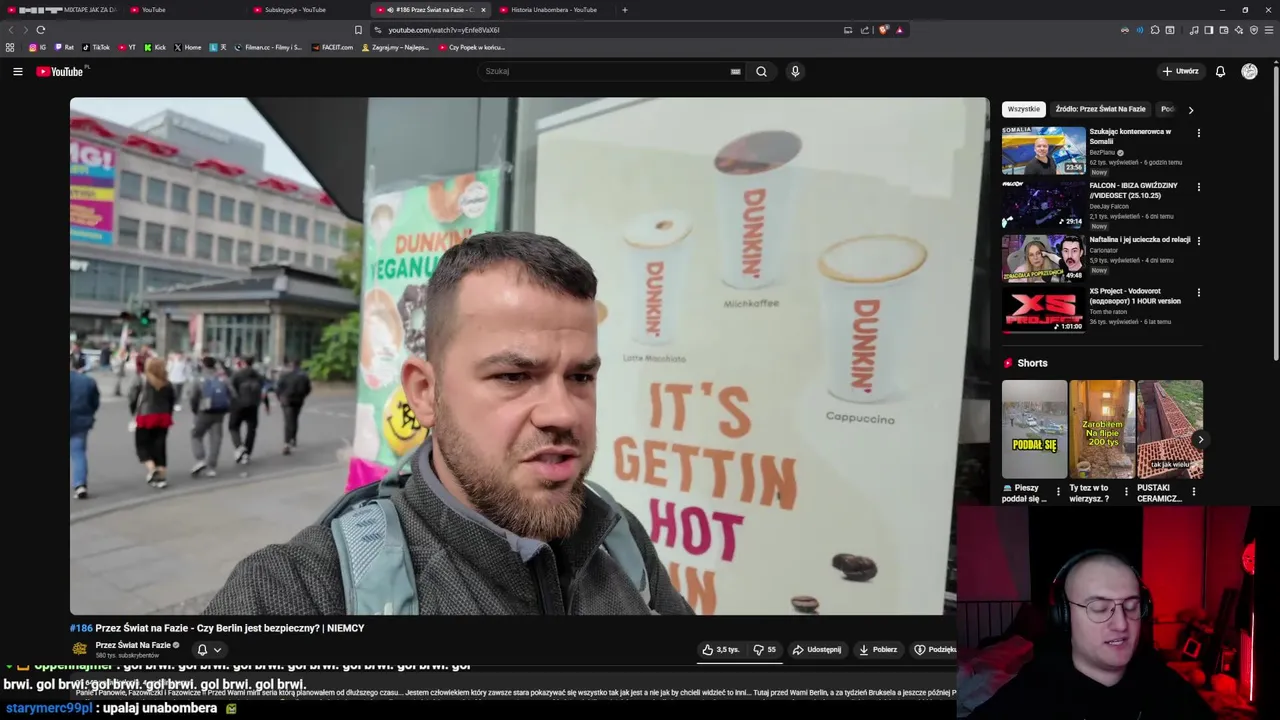
Task: Open options menu for Naftalina video
Action: coord(1198,241)
